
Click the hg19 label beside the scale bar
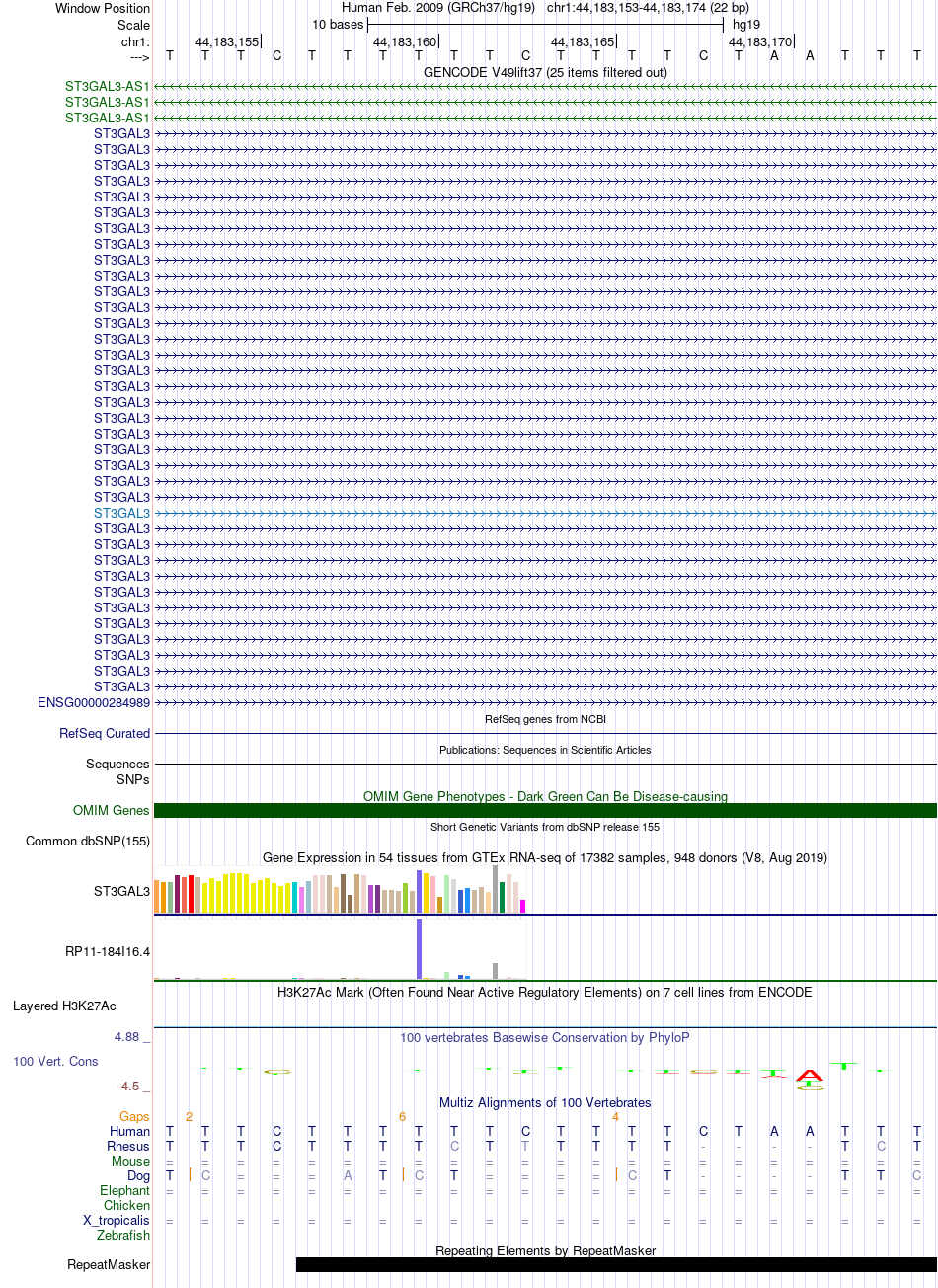click(746, 24)
